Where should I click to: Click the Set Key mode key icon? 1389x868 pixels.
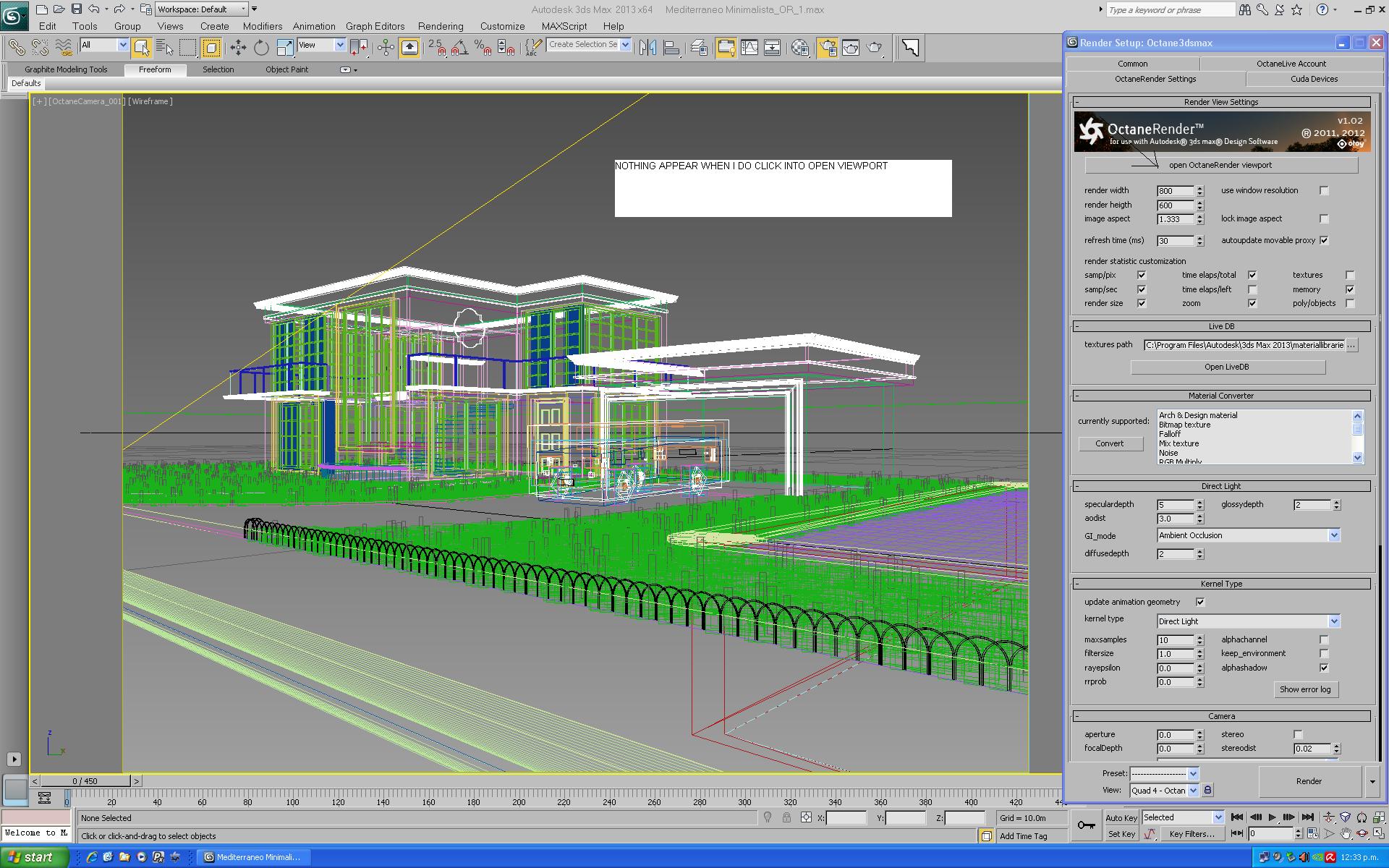pos(1086,825)
